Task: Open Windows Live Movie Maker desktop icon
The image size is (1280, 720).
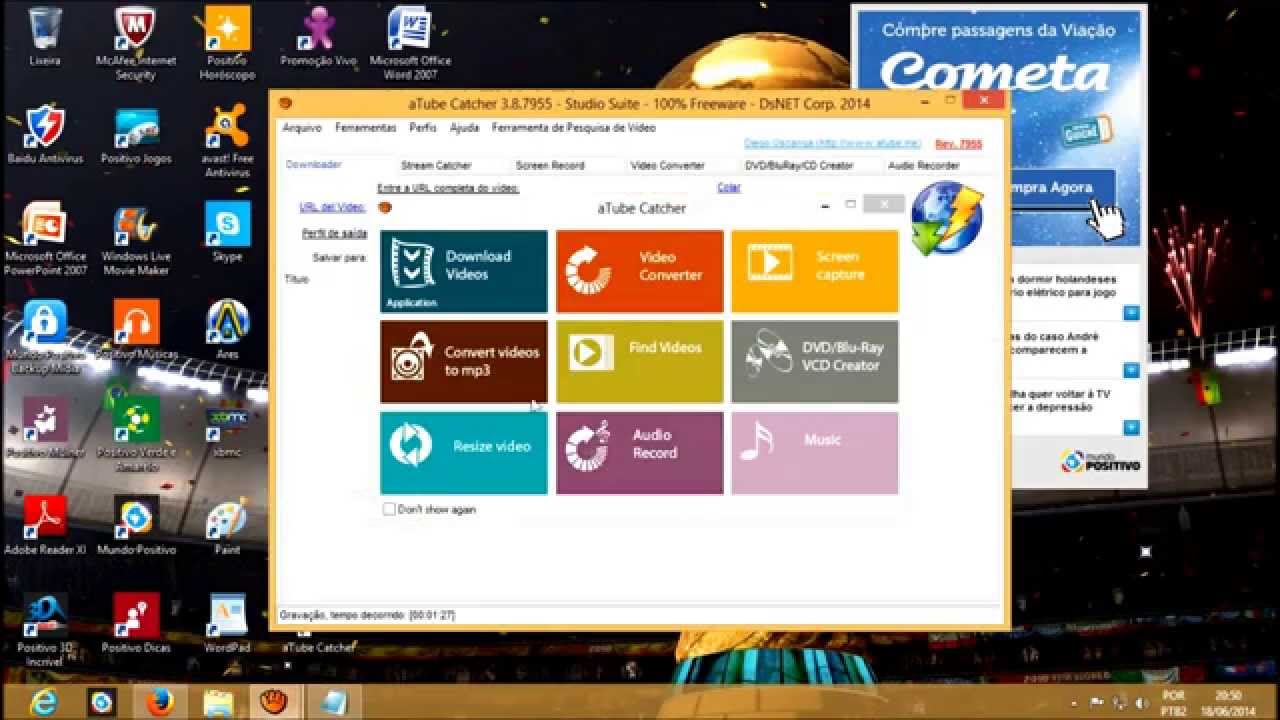Action: point(135,238)
